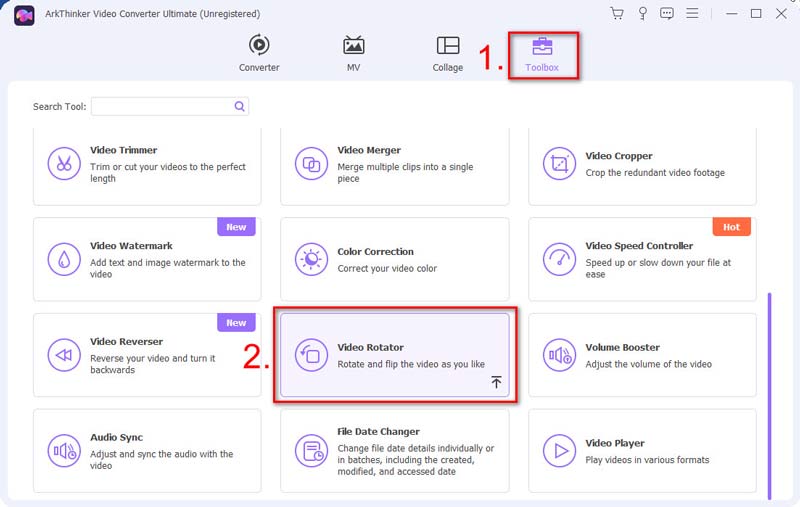The width and height of the screenshot is (800, 507).
Task: Open the feedback chat bubble icon
Action: [667, 13]
